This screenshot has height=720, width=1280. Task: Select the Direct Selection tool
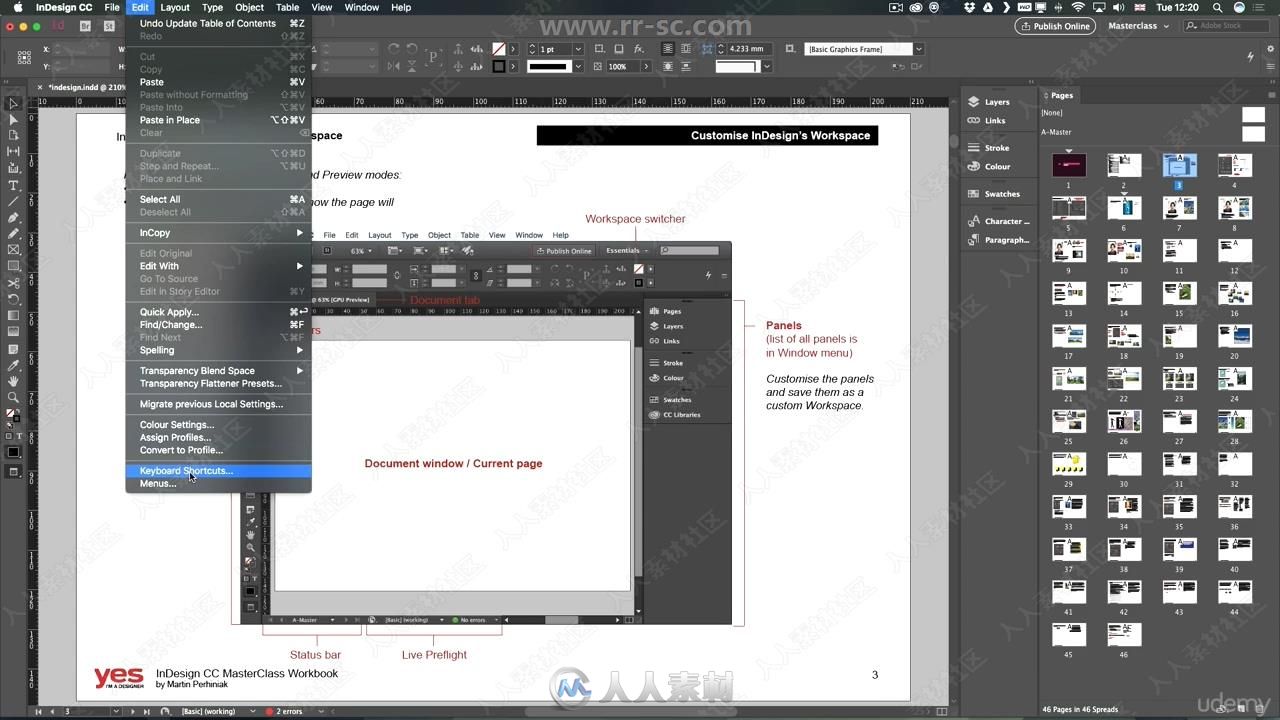(13, 119)
